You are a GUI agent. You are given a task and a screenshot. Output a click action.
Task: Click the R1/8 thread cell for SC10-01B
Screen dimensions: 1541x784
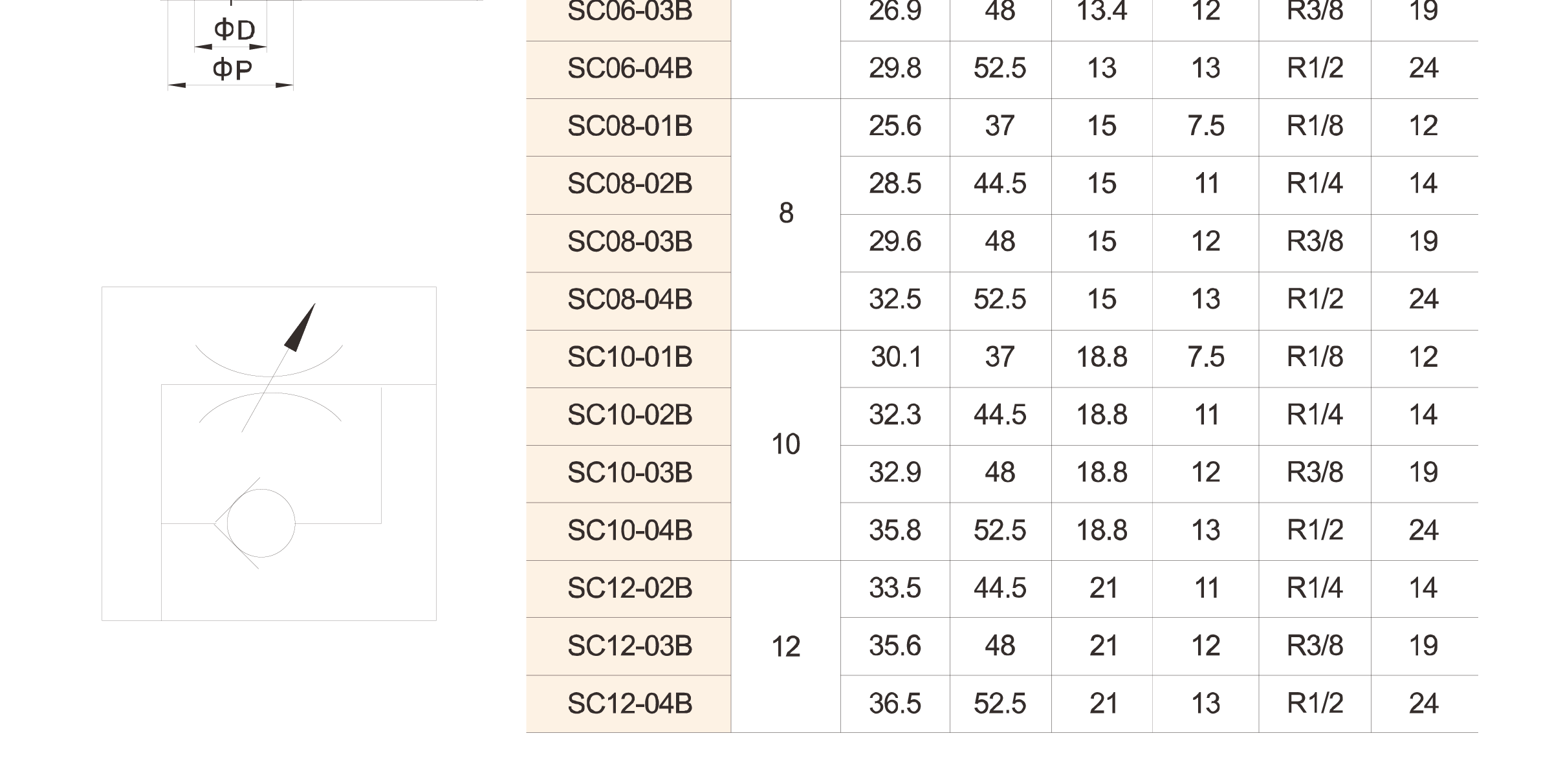(x=1315, y=358)
